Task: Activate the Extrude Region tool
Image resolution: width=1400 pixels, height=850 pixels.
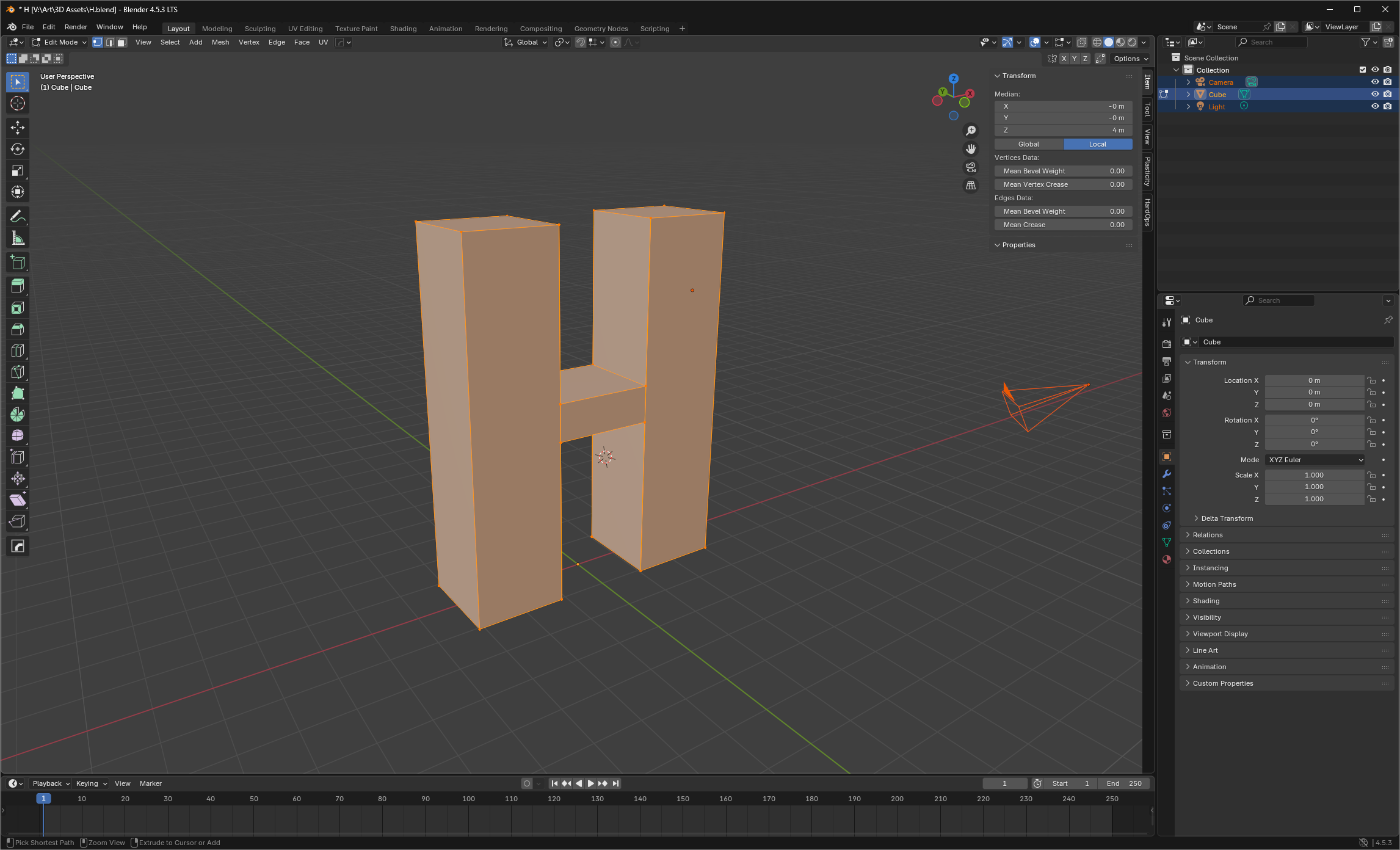Action: (x=18, y=286)
